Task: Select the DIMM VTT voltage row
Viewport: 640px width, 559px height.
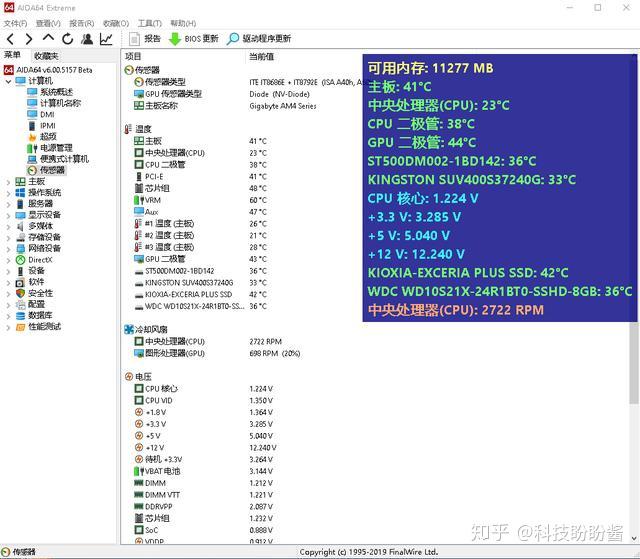Action: [x=203, y=495]
